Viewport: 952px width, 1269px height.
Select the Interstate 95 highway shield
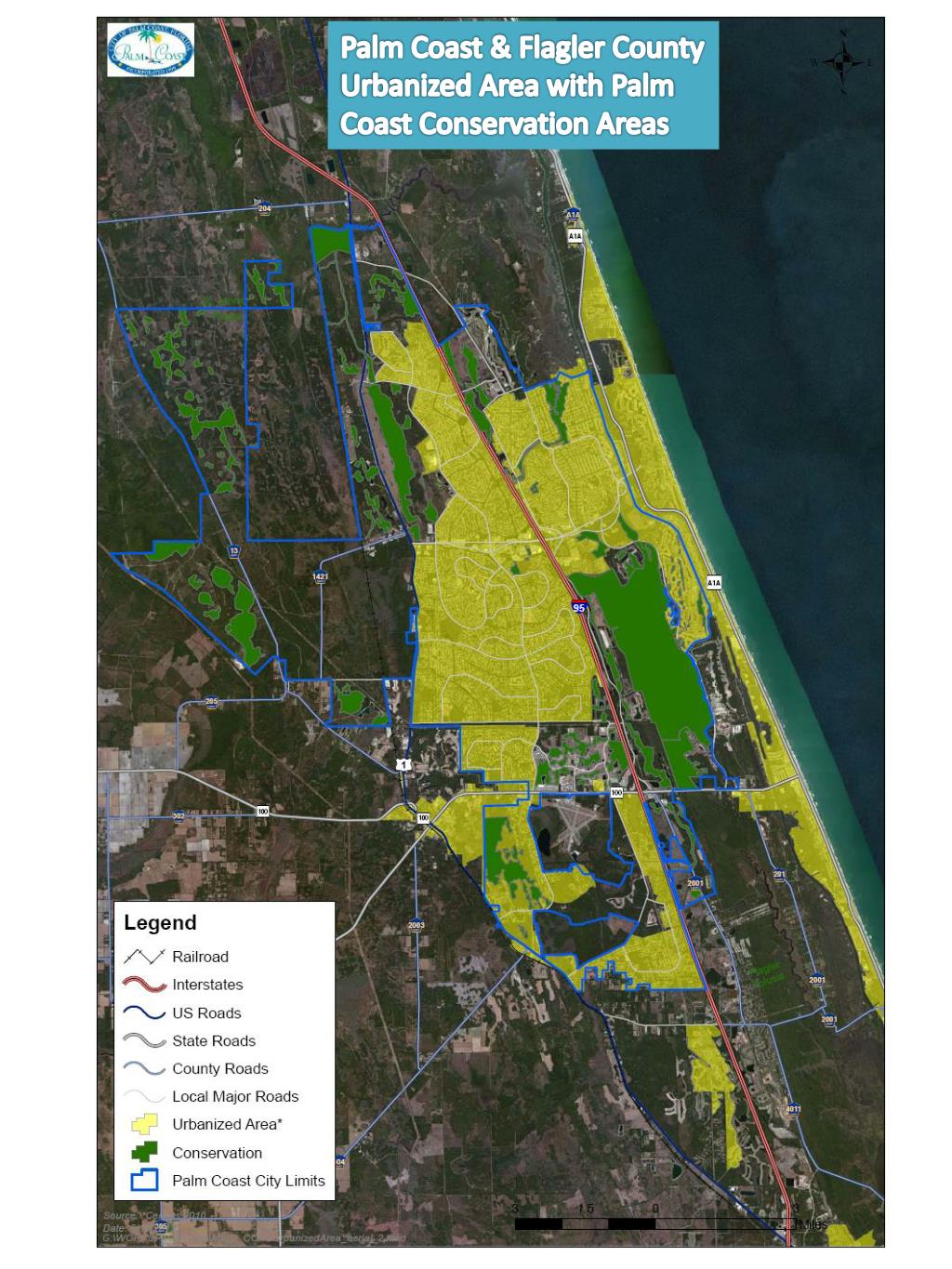[x=579, y=606]
